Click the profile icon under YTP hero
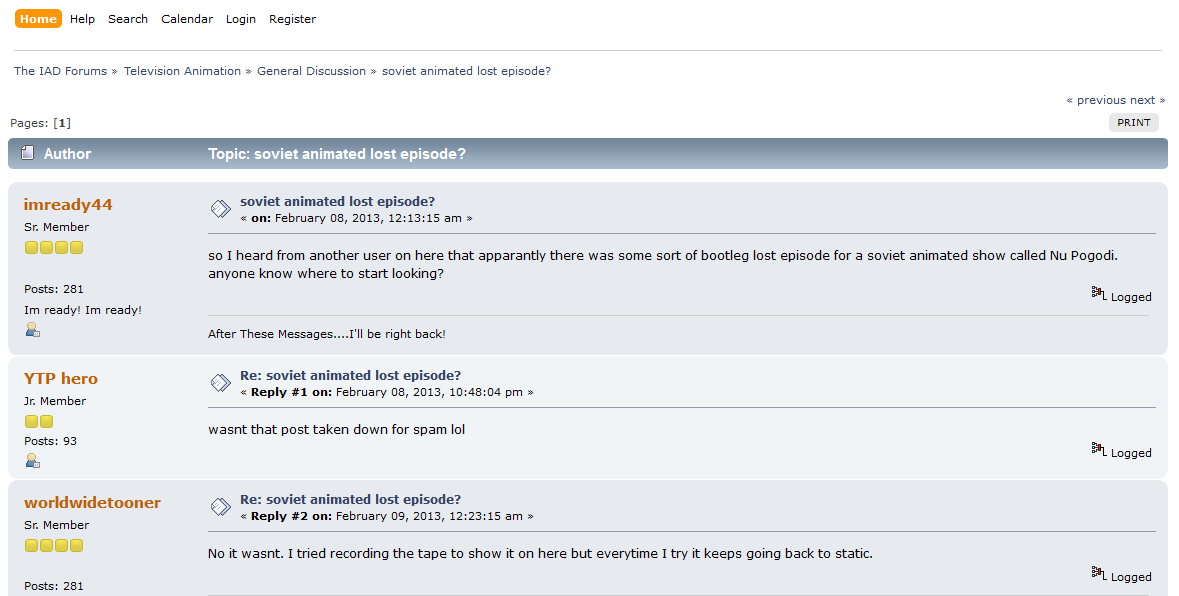 point(32,461)
